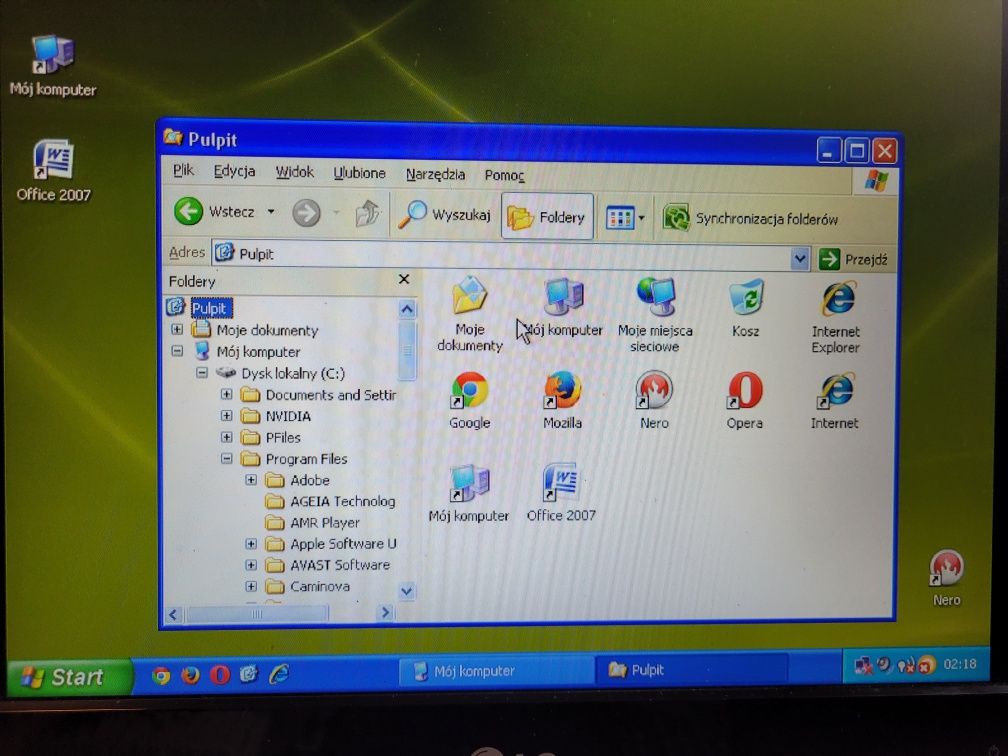
Task: Close the Foldery pane
Action: [x=404, y=279]
